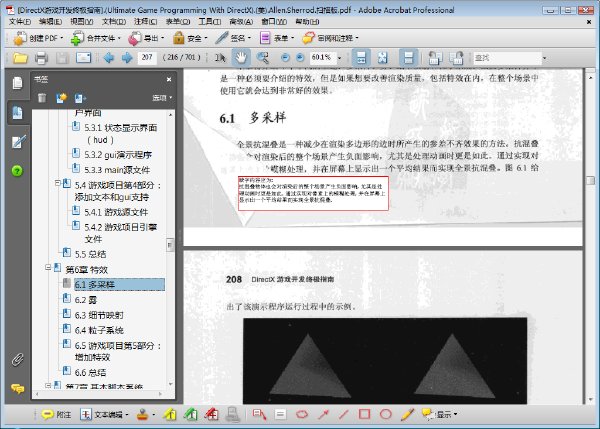Open the find options dropdown arrow
Viewport: 600px width, 429px height.
pyautogui.click(x=545, y=58)
